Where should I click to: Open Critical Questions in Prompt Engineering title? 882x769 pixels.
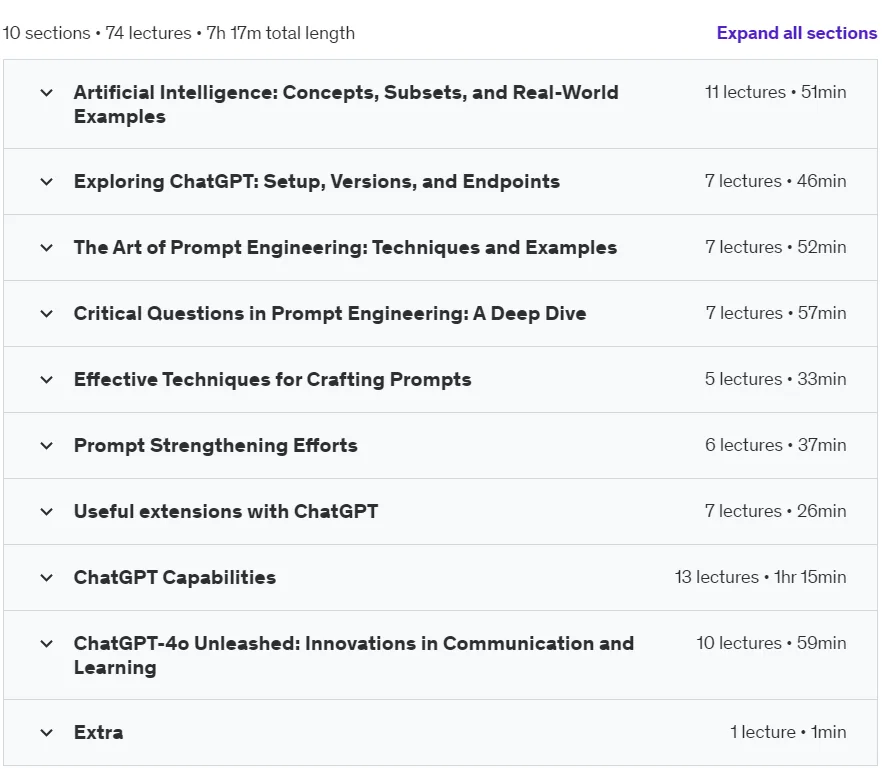[330, 313]
